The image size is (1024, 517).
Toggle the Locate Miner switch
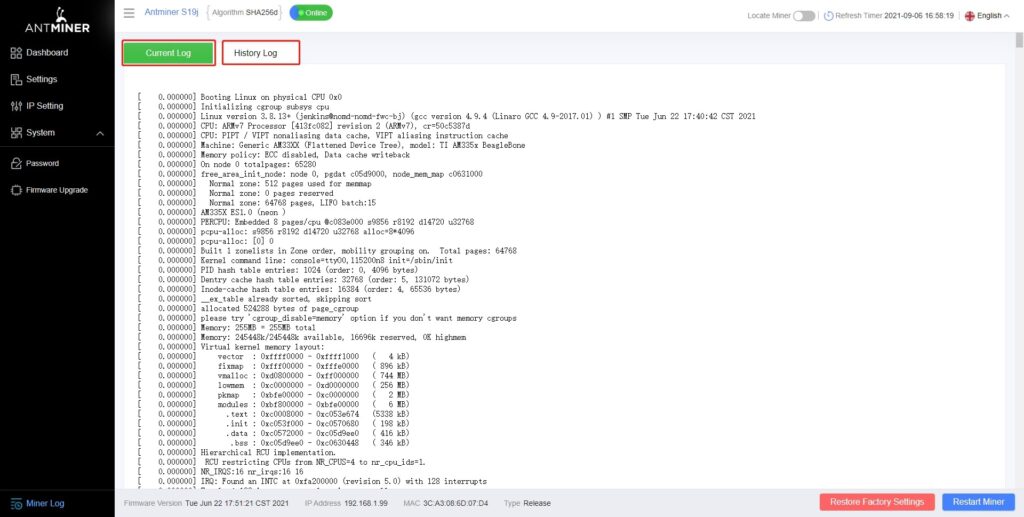804,16
